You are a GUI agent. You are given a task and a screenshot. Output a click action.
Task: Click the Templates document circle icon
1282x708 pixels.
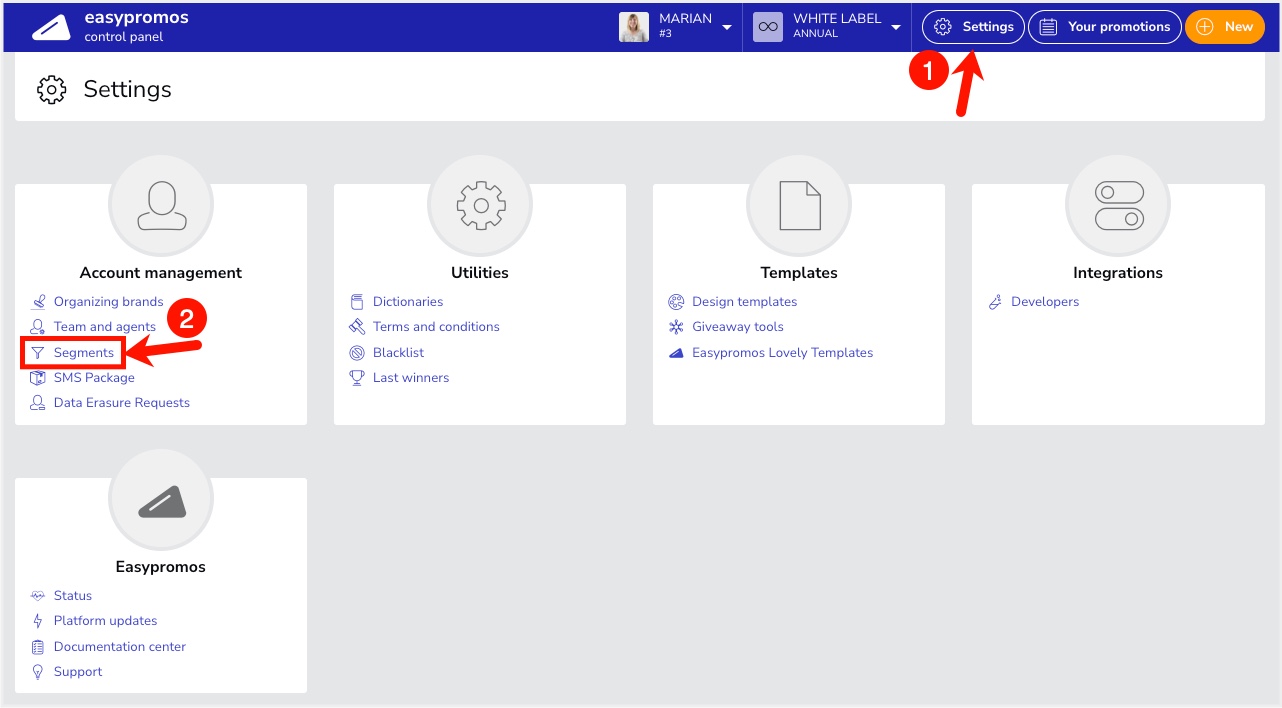tap(799, 207)
